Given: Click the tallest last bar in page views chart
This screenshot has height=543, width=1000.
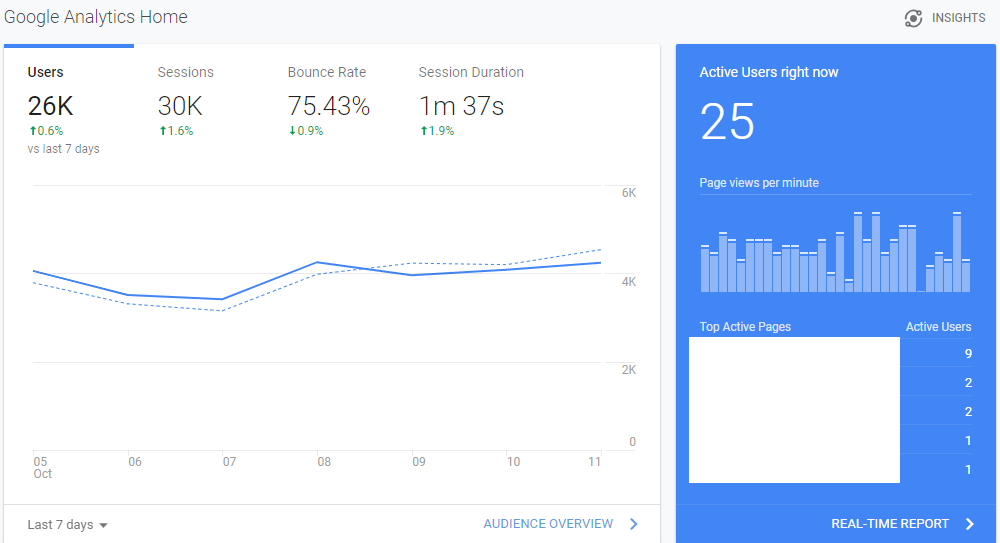Looking at the screenshot, I should coord(957,252).
